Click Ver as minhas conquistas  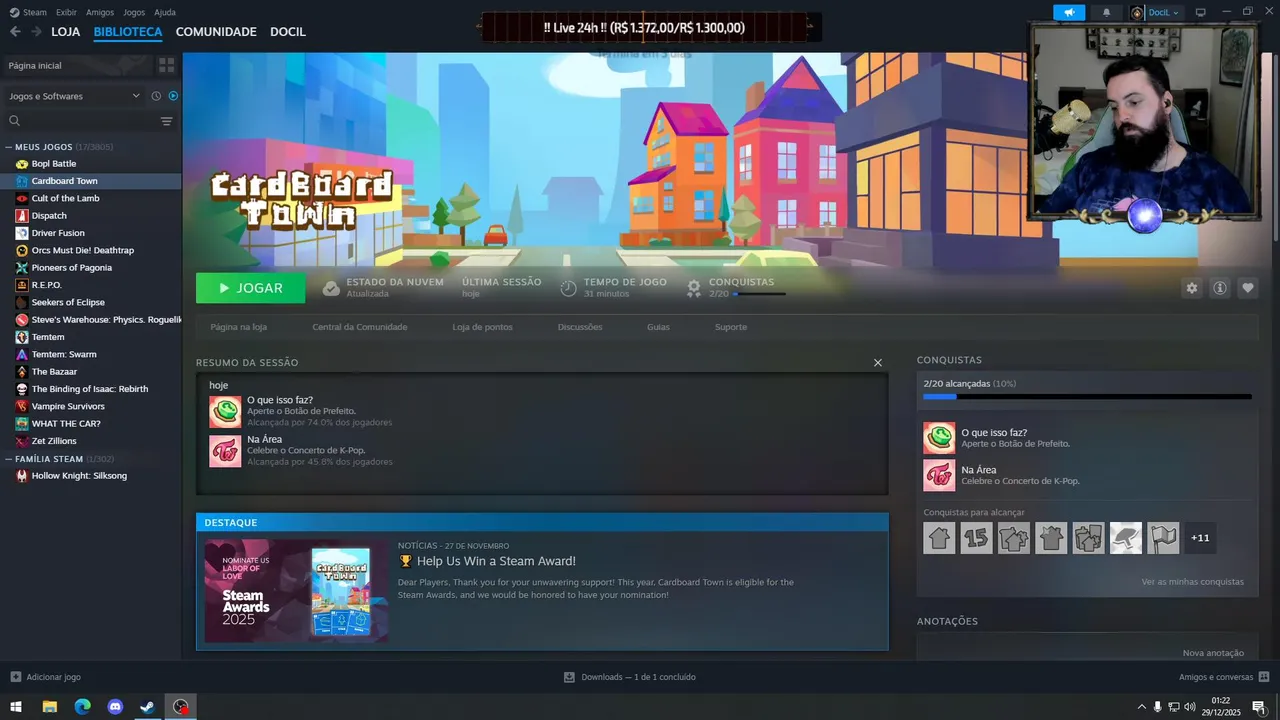[x=1193, y=582]
